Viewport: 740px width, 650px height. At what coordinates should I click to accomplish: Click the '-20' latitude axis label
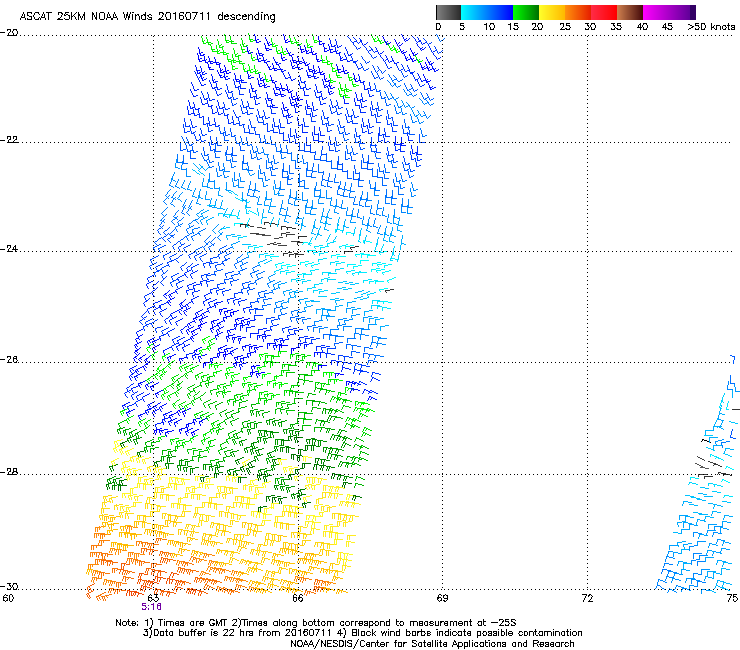click(9, 33)
